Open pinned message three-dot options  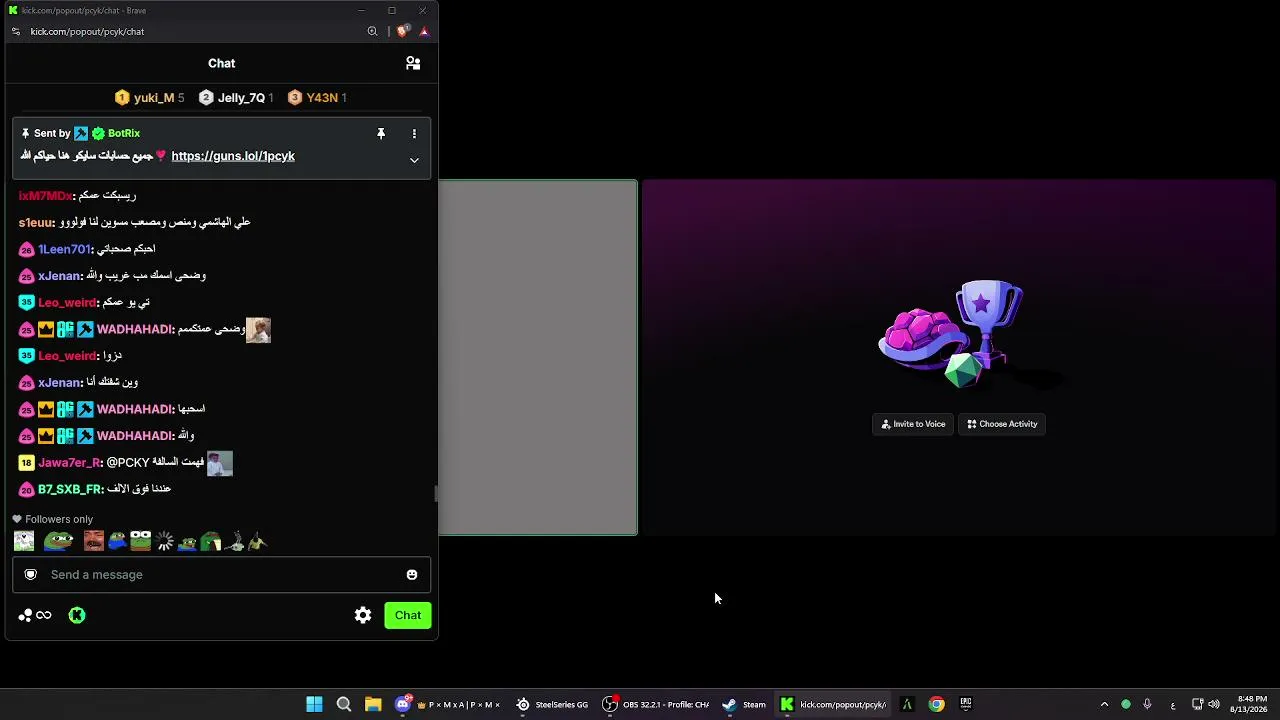[x=414, y=133]
